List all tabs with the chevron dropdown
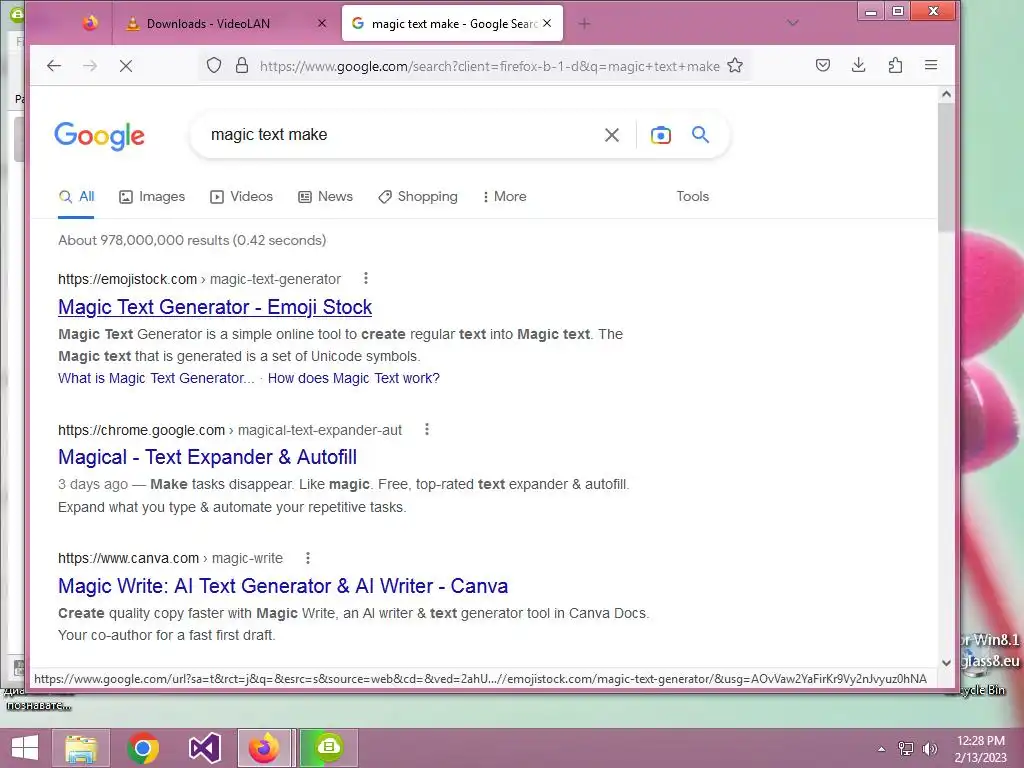Viewport: 1024px width, 768px height. pyautogui.click(x=793, y=23)
